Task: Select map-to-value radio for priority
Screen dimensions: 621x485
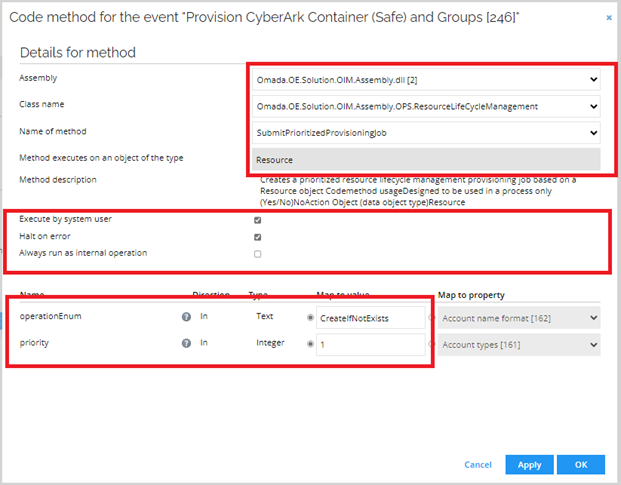Action: [310, 344]
